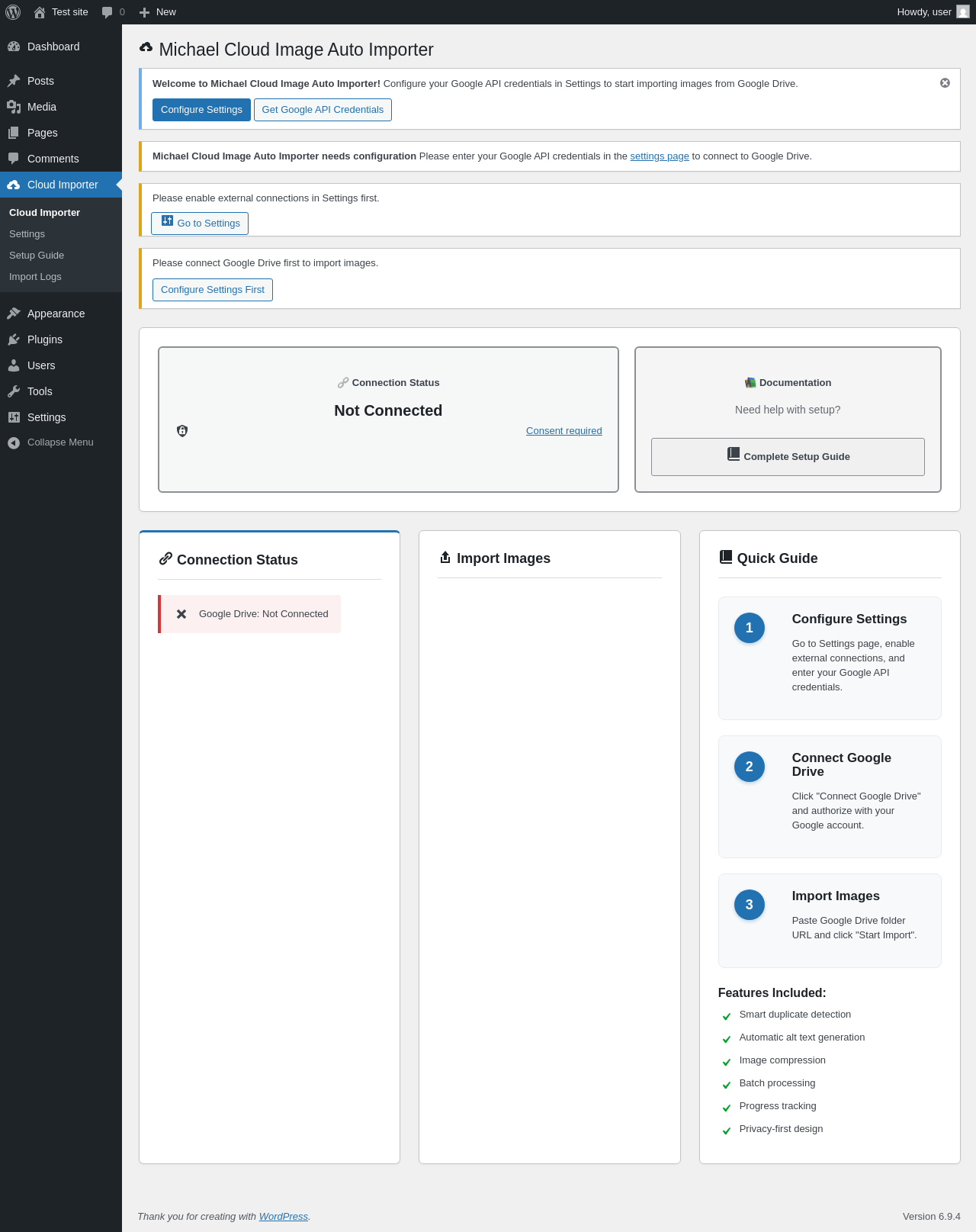Screen dimensions: 976x1232
Task: Open the Complete Setup Guide
Action: point(788,457)
